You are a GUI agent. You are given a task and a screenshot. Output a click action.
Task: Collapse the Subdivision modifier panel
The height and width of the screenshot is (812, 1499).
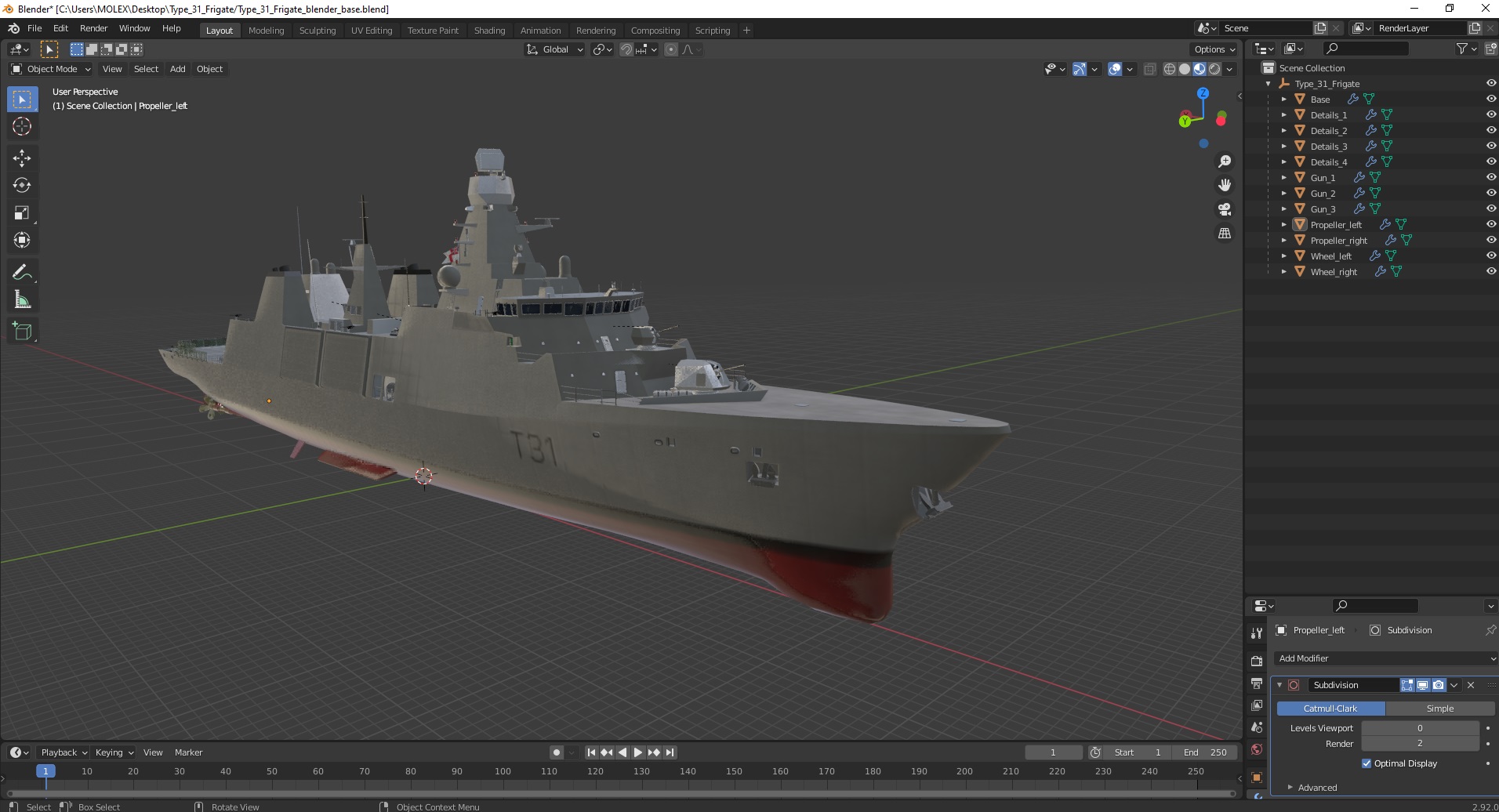click(x=1279, y=685)
